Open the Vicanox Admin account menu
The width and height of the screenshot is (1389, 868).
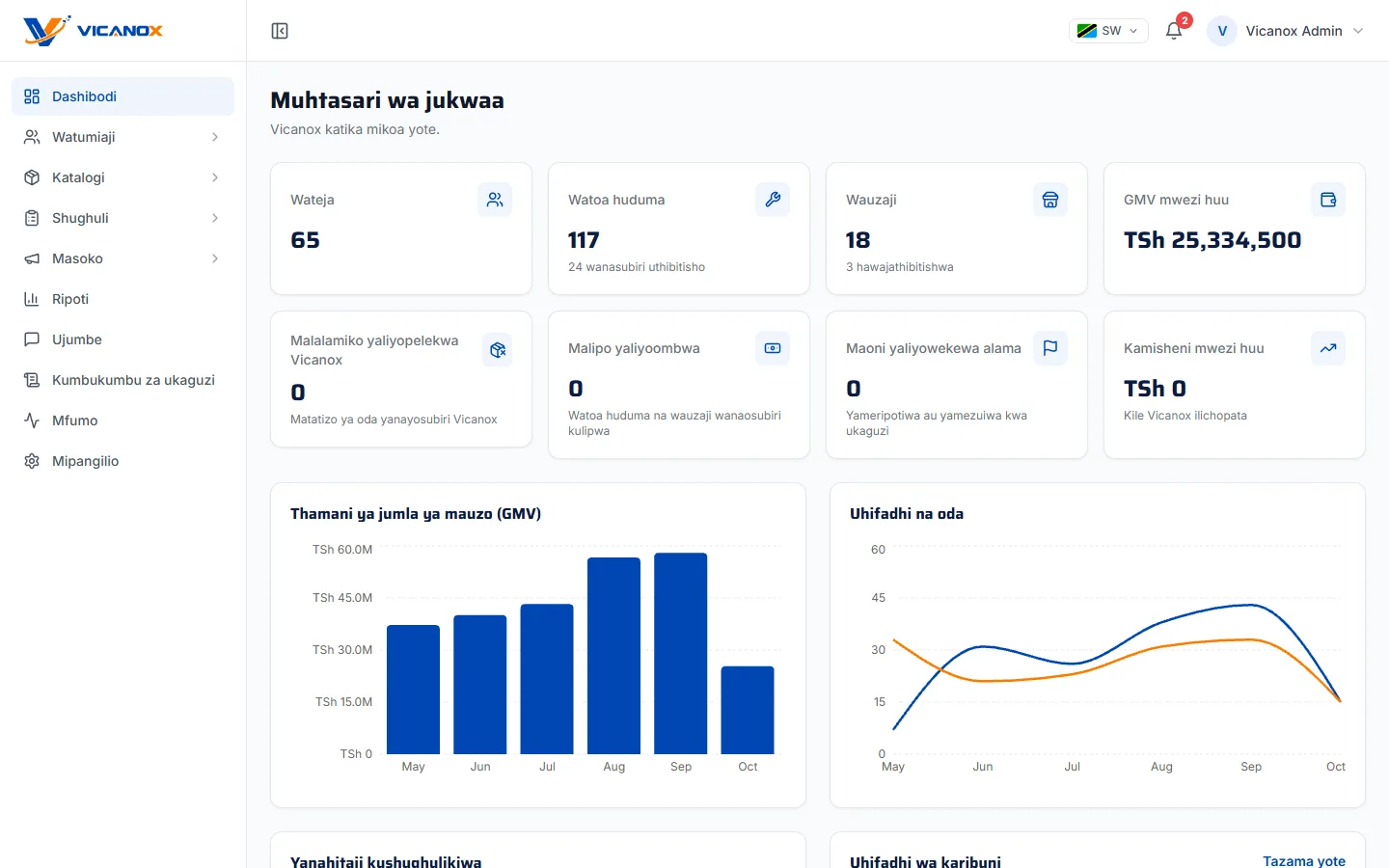1286,31
